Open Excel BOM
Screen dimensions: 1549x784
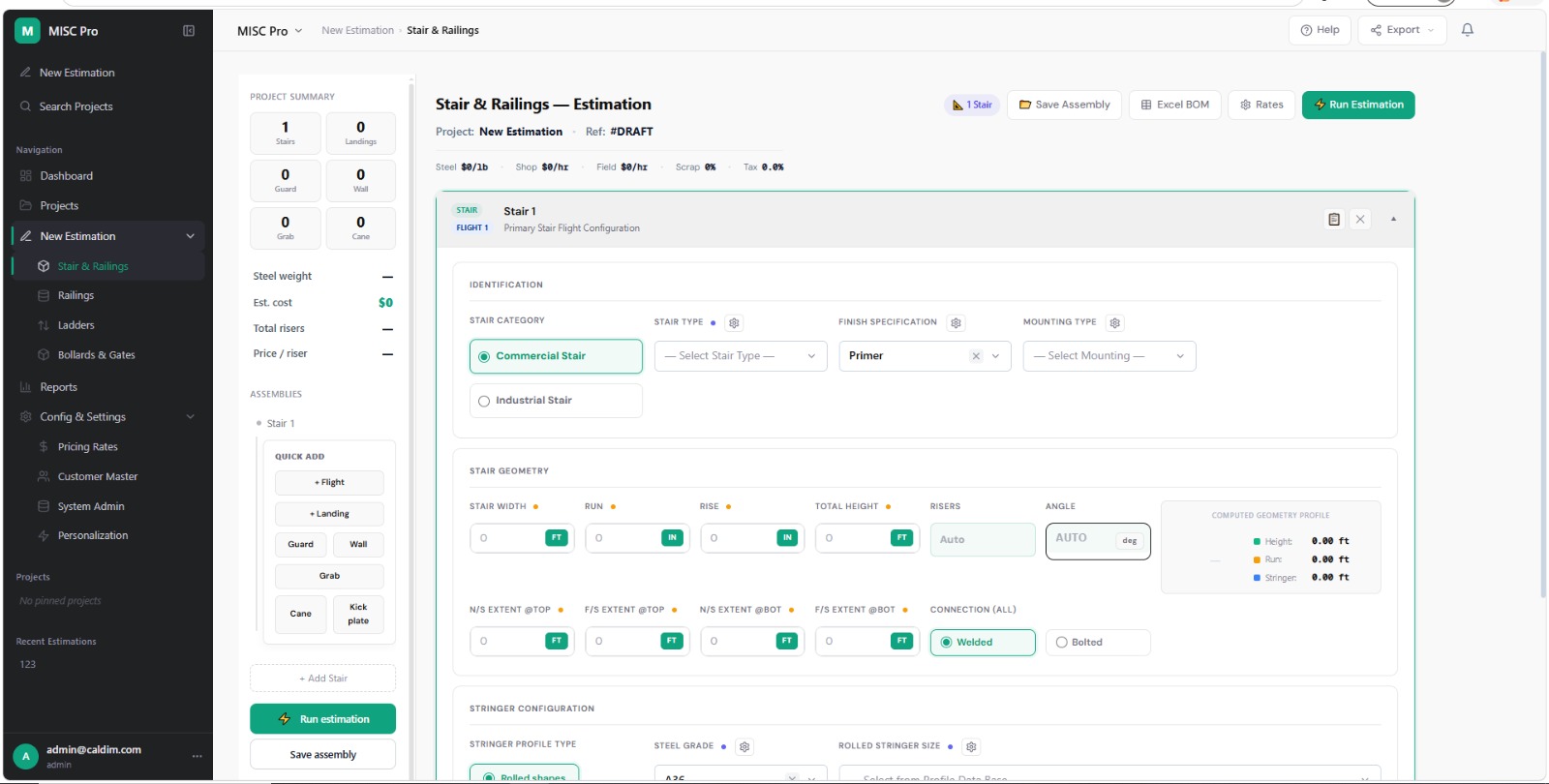click(1175, 105)
